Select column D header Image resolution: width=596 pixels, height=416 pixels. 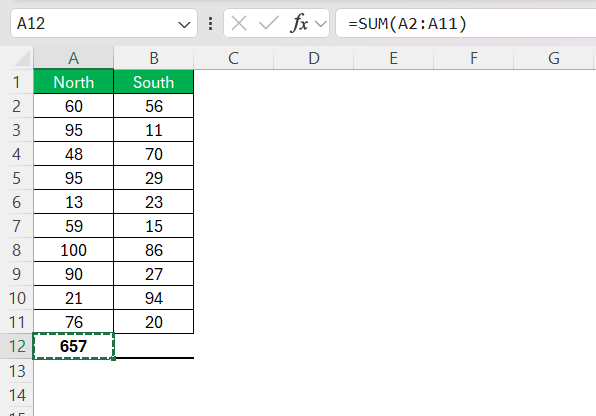click(314, 58)
